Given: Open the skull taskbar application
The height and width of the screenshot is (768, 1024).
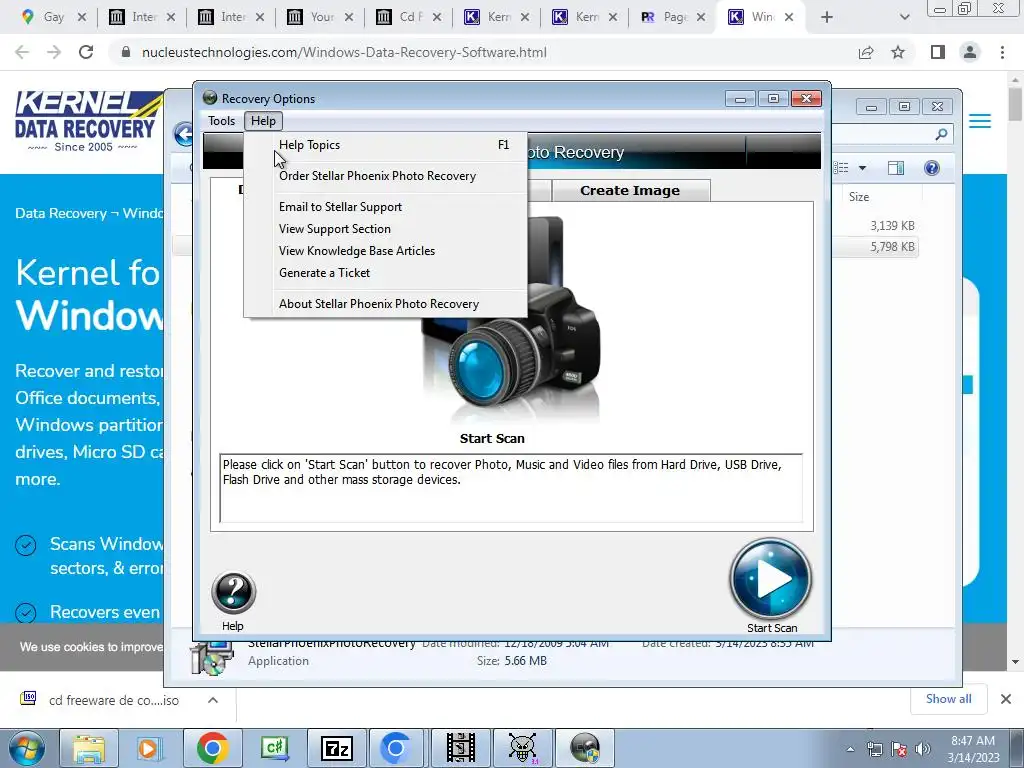Looking at the screenshot, I should pos(522,748).
